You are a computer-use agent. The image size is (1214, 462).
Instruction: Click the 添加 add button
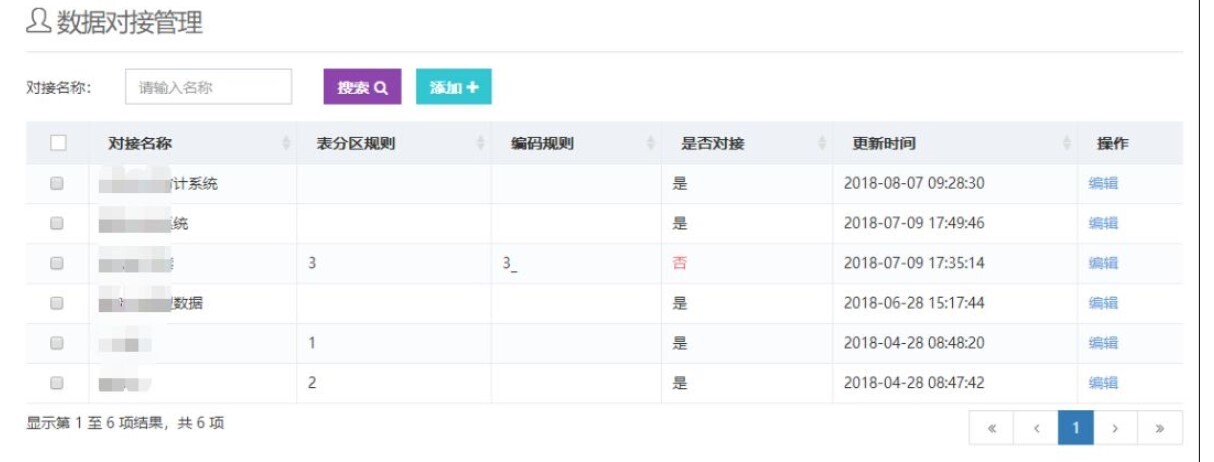(453, 87)
